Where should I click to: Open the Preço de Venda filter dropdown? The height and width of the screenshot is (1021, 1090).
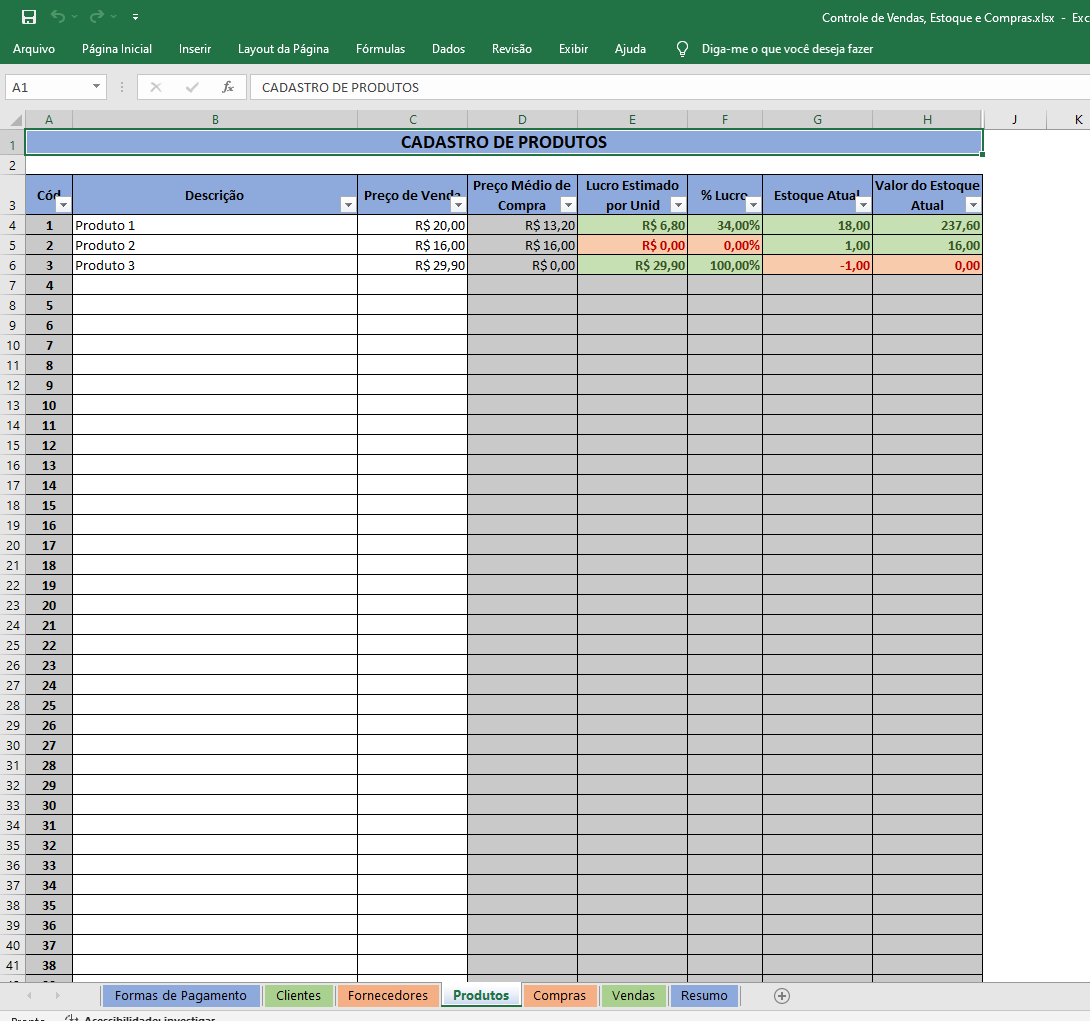pos(458,205)
